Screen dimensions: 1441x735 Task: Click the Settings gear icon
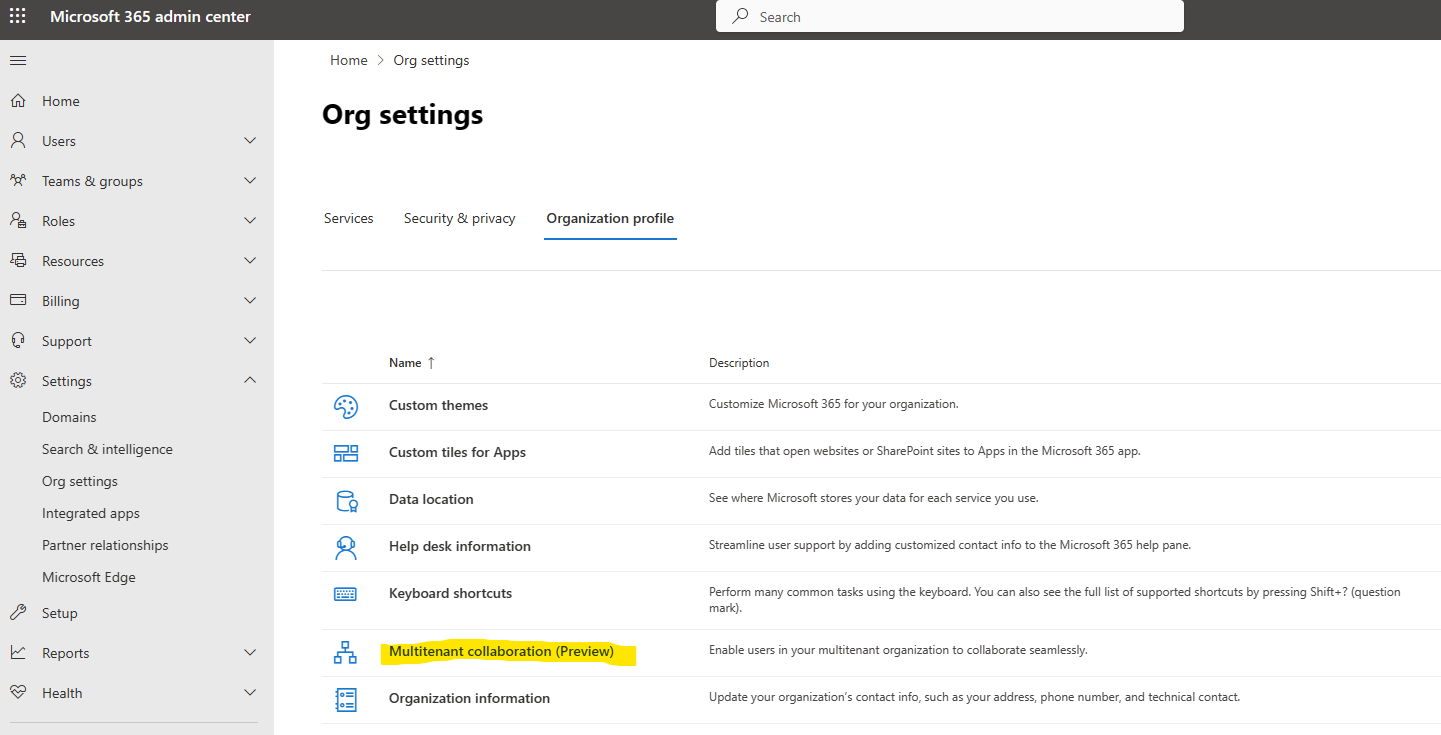pyautogui.click(x=18, y=381)
